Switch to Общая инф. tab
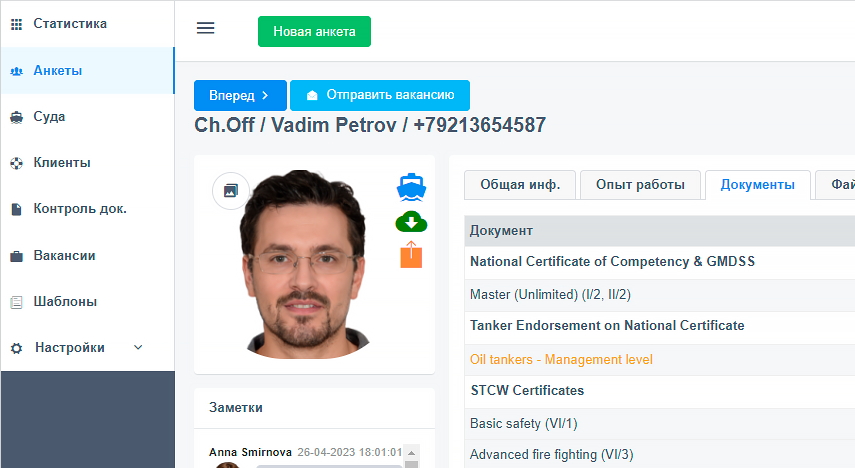The height and width of the screenshot is (468, 855). (x=519, y=185)
